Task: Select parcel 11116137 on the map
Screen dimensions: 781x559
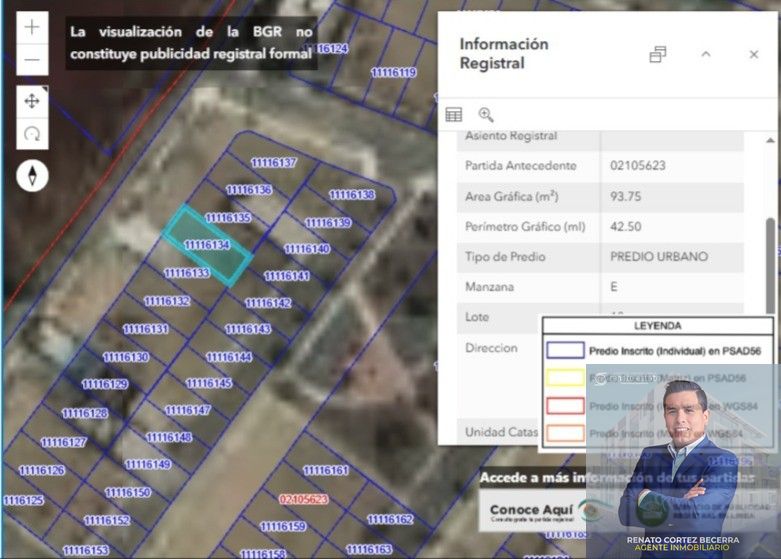Action: (273, 162)
